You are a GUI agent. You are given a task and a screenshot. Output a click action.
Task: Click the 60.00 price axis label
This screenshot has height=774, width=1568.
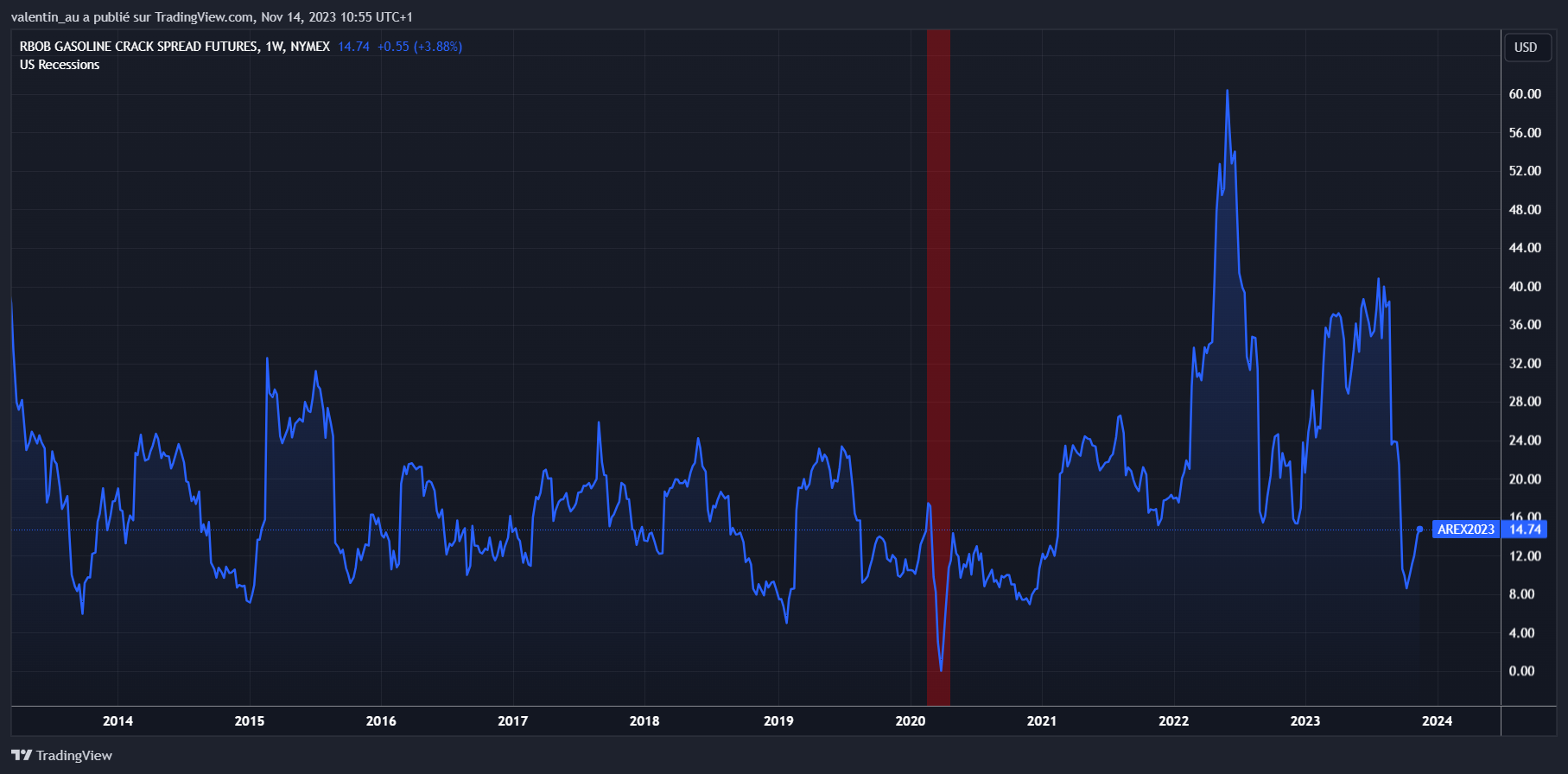(x=1525, y=94)
